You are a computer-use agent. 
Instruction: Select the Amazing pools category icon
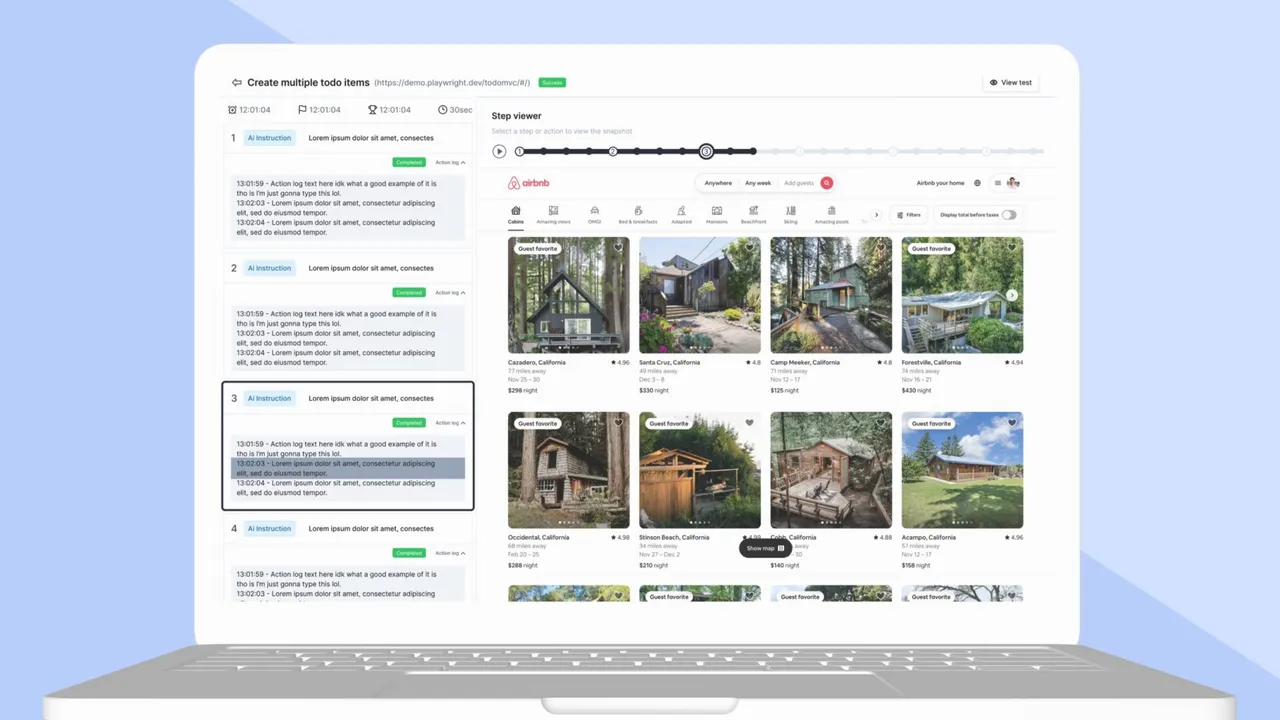tap(831, 211)
